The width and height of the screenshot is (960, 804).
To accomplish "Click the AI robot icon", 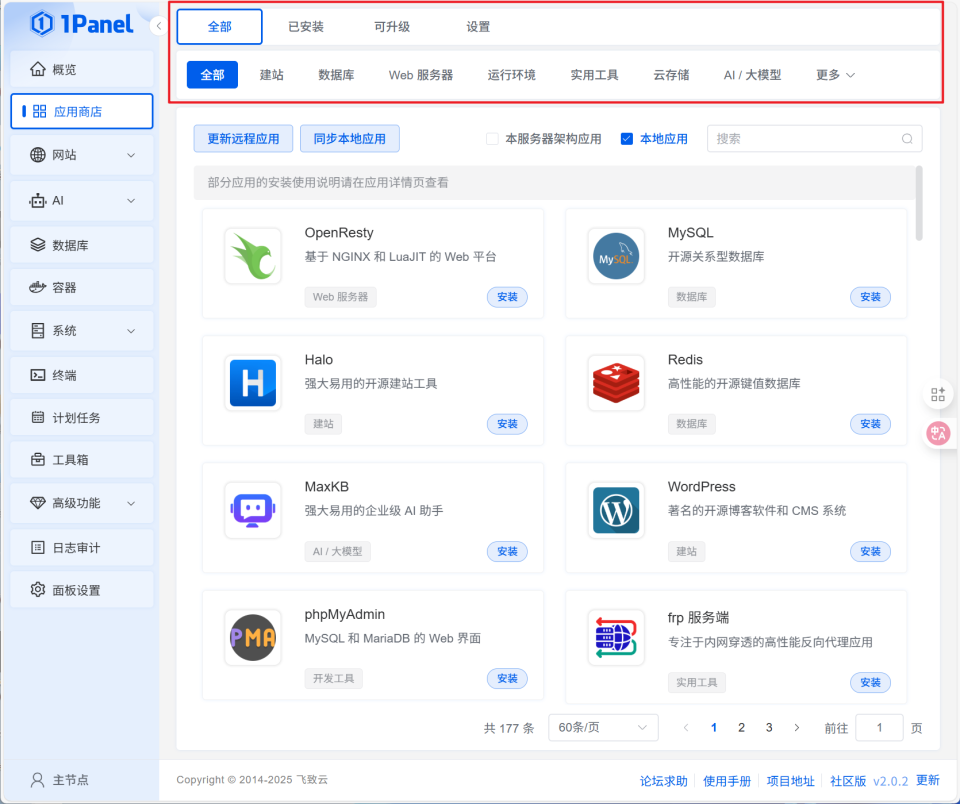I will click(38, 200).
